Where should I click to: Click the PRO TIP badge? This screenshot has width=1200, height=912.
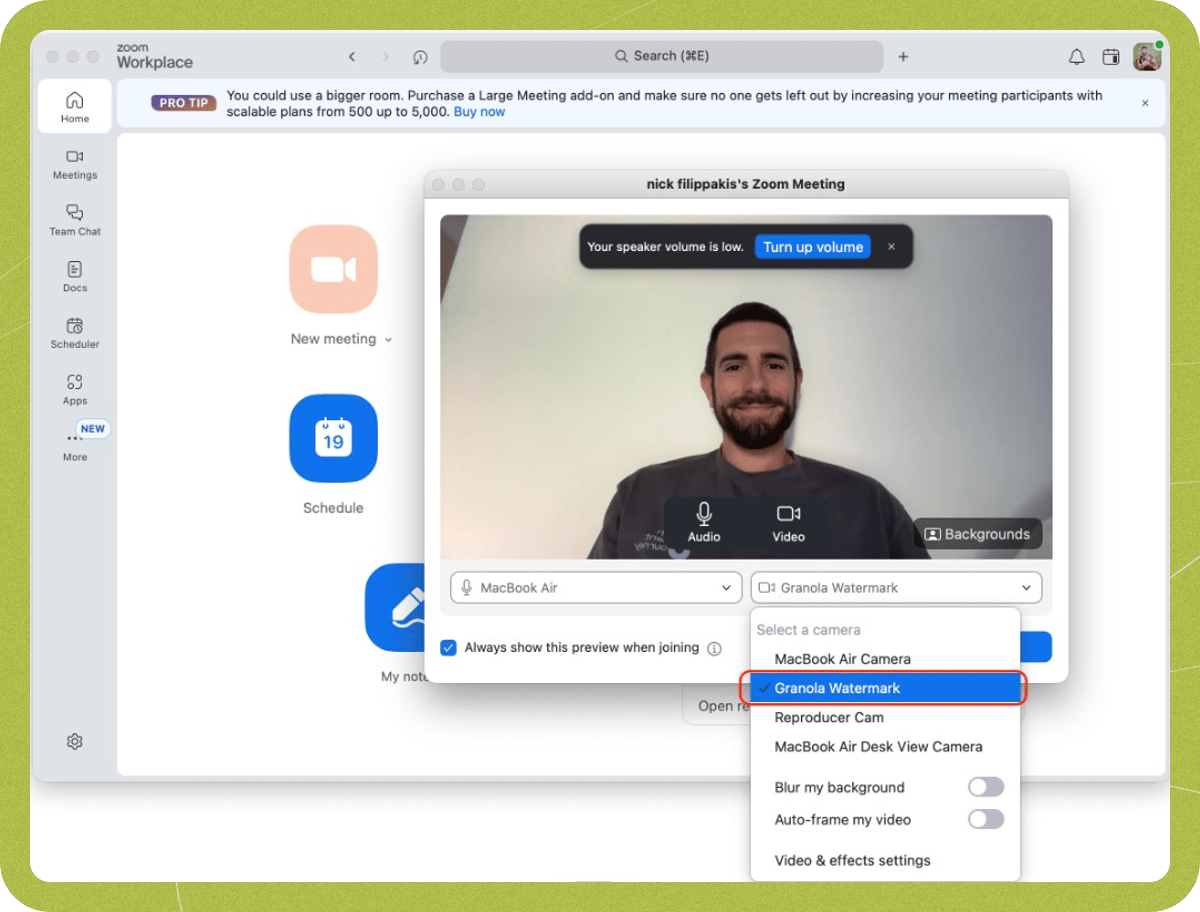tap(184, 103)
